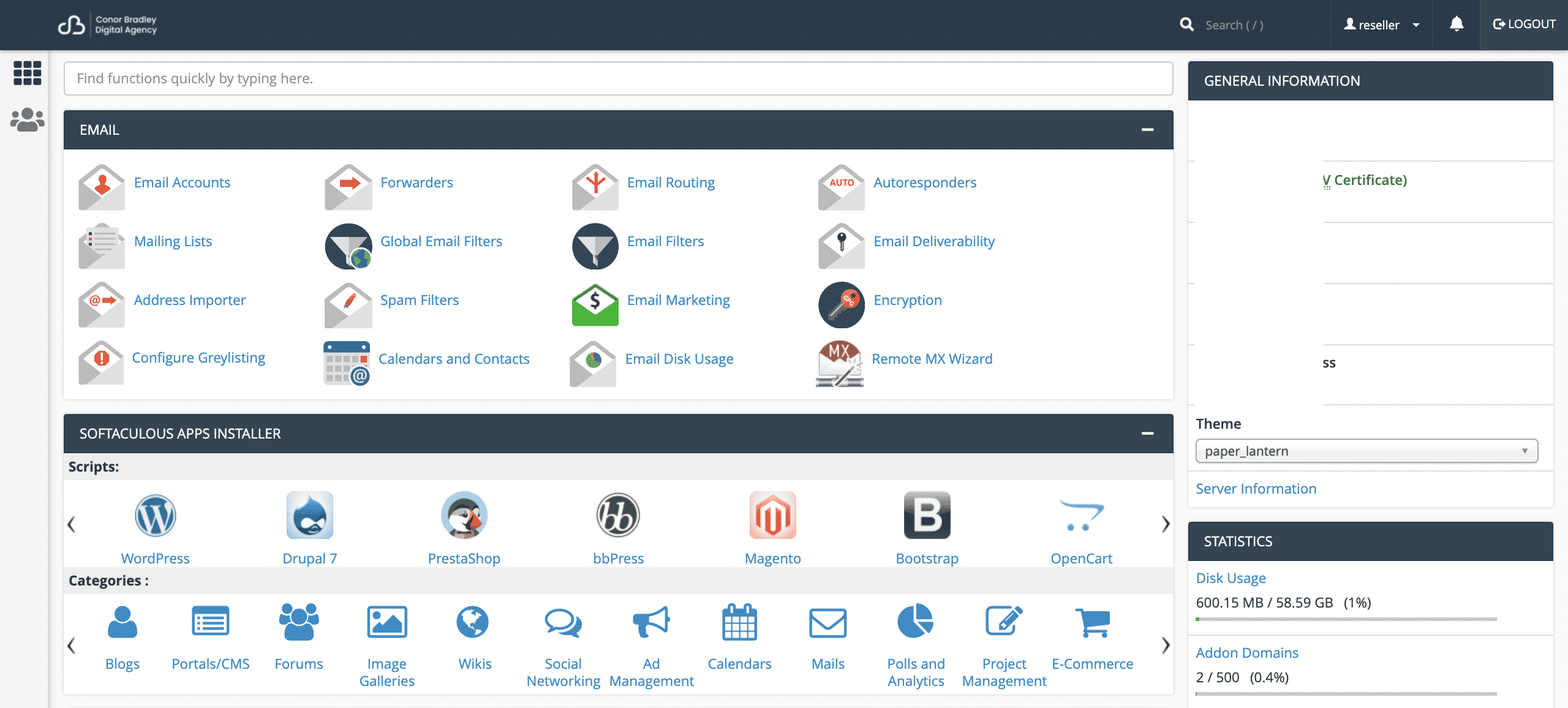Click the Spam Filters feather icon
This screenshot has height=708, width=1568.
[349, 304]
